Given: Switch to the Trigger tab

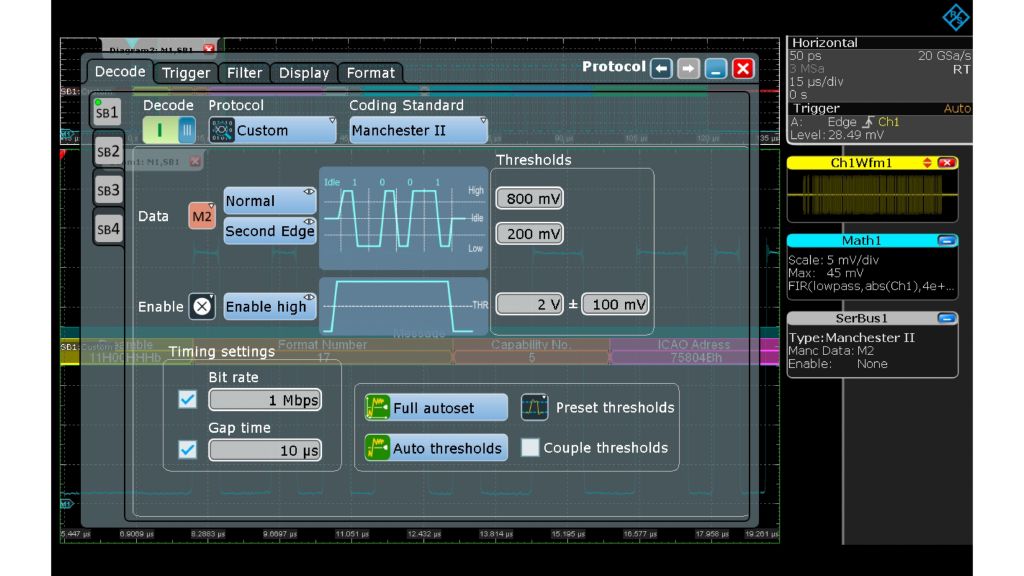Looking at the screenshot, I should pyautogui.click(x=186, y=73).
